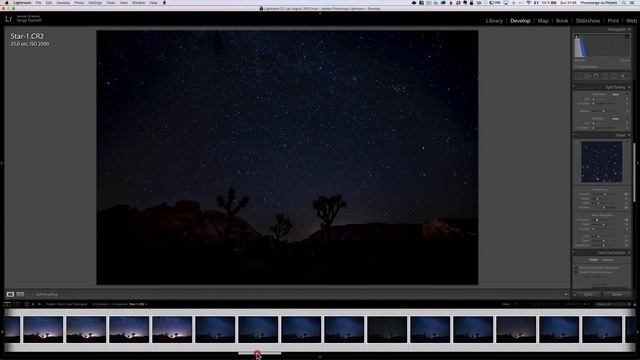This screenshot has width=640, height=360.
Task: Click the Detail panel star preview
Action: (x=602, y=162)
